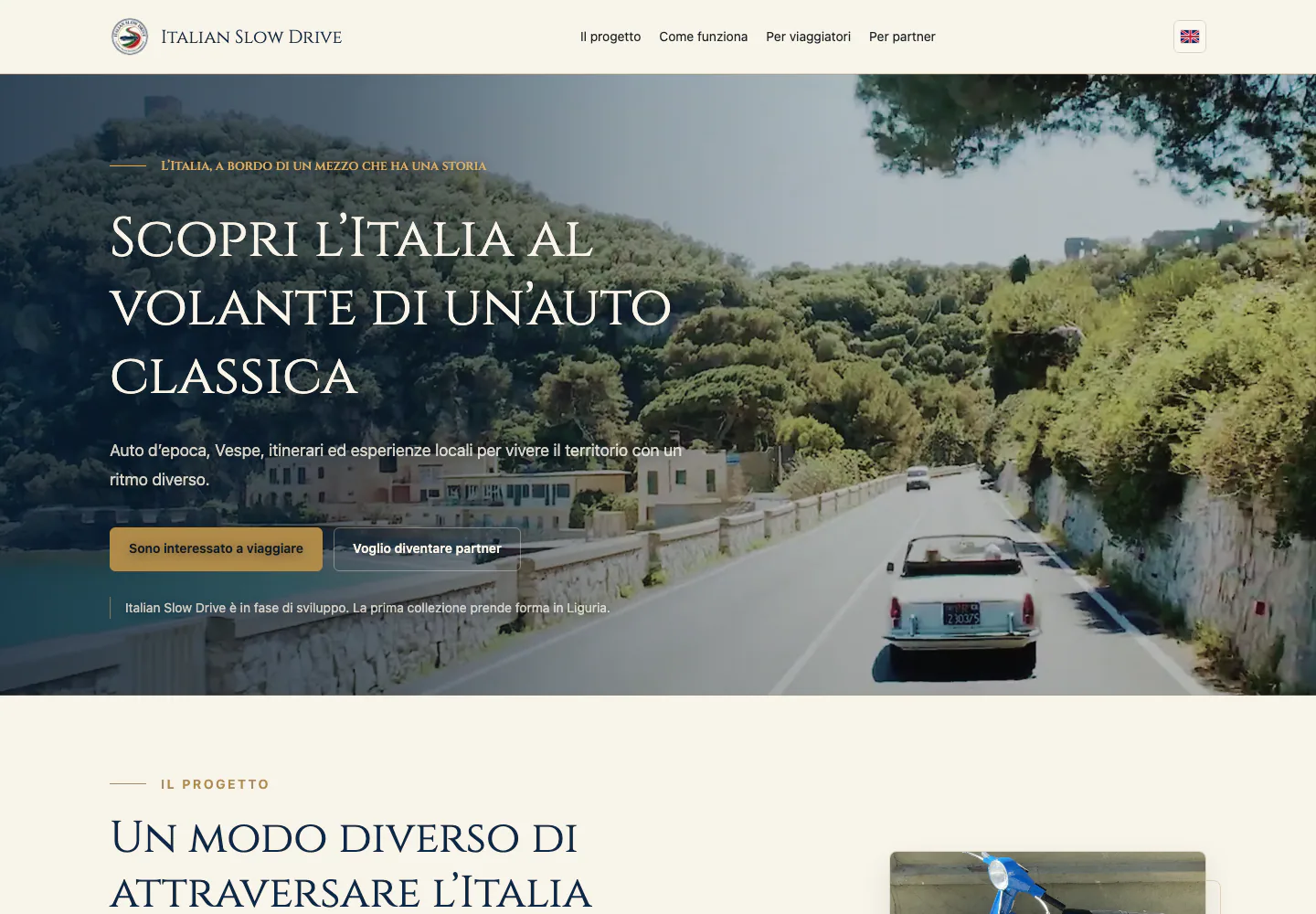
Task: Click Voglio diventare partner button
Action: 427,549
